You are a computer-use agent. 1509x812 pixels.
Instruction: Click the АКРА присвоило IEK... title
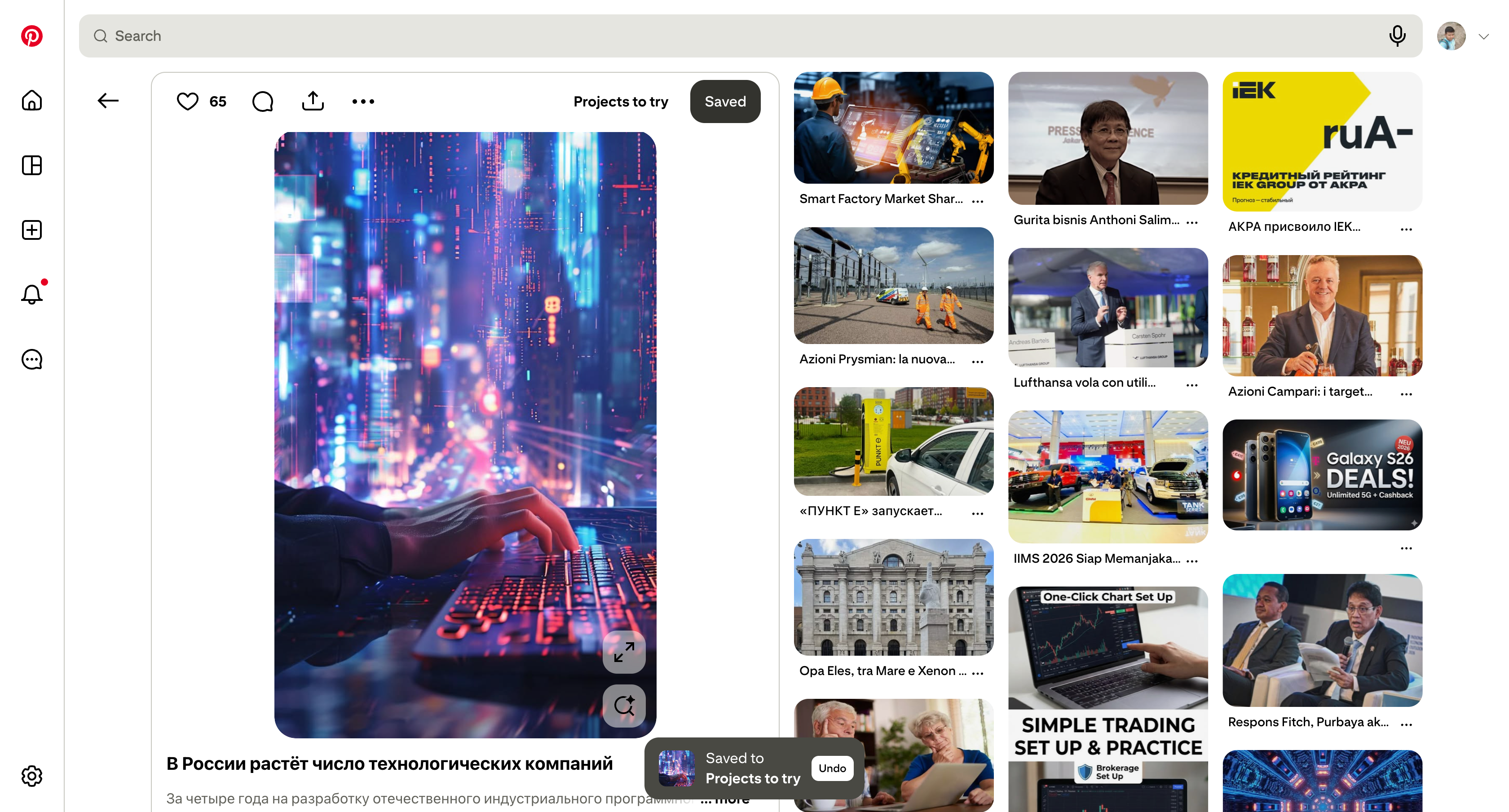[x=1294, y=227]
